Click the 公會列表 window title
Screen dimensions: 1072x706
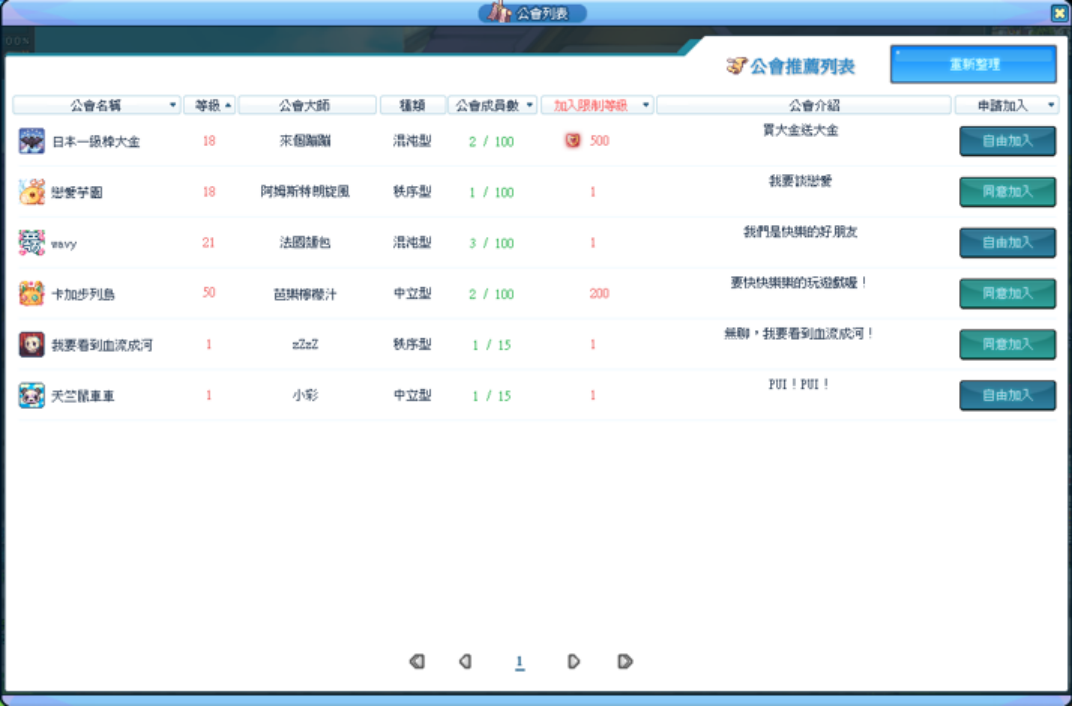pyautogui.click(x=541, y=13)
